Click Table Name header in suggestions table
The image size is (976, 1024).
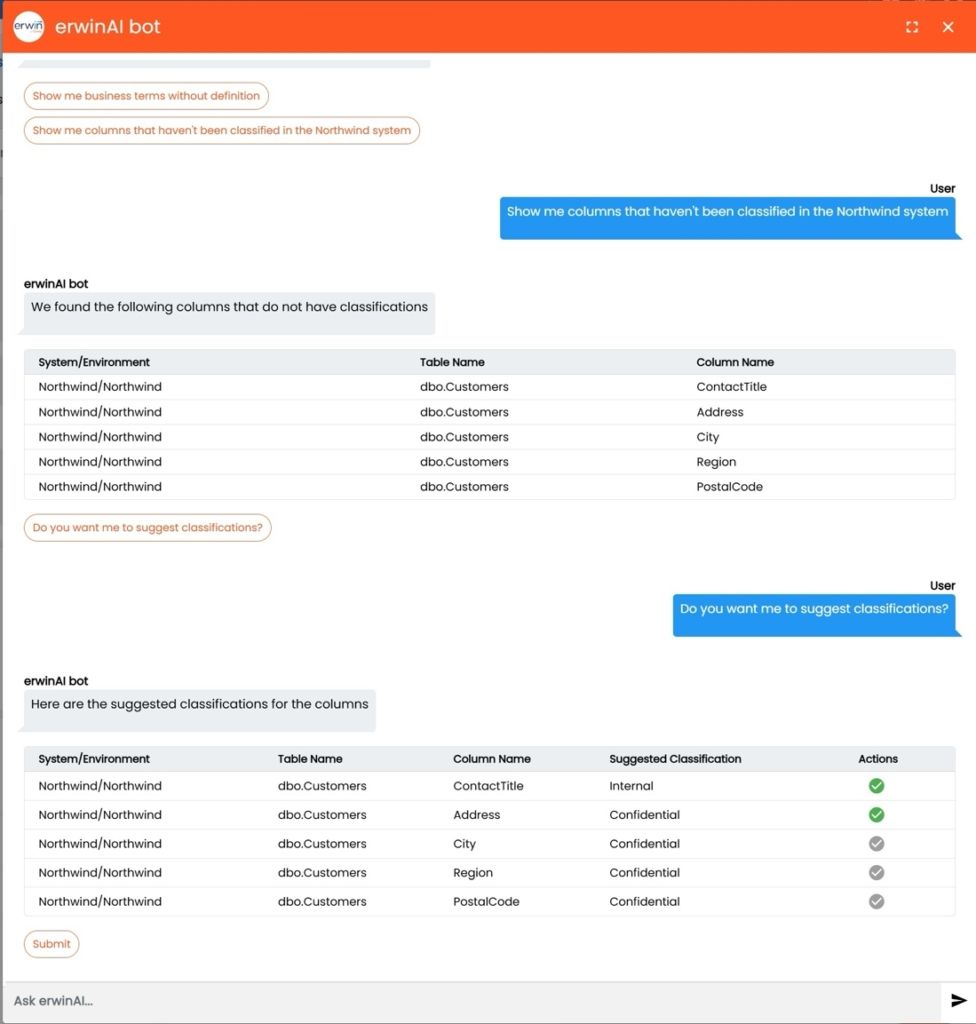click(x=310, y=759)
